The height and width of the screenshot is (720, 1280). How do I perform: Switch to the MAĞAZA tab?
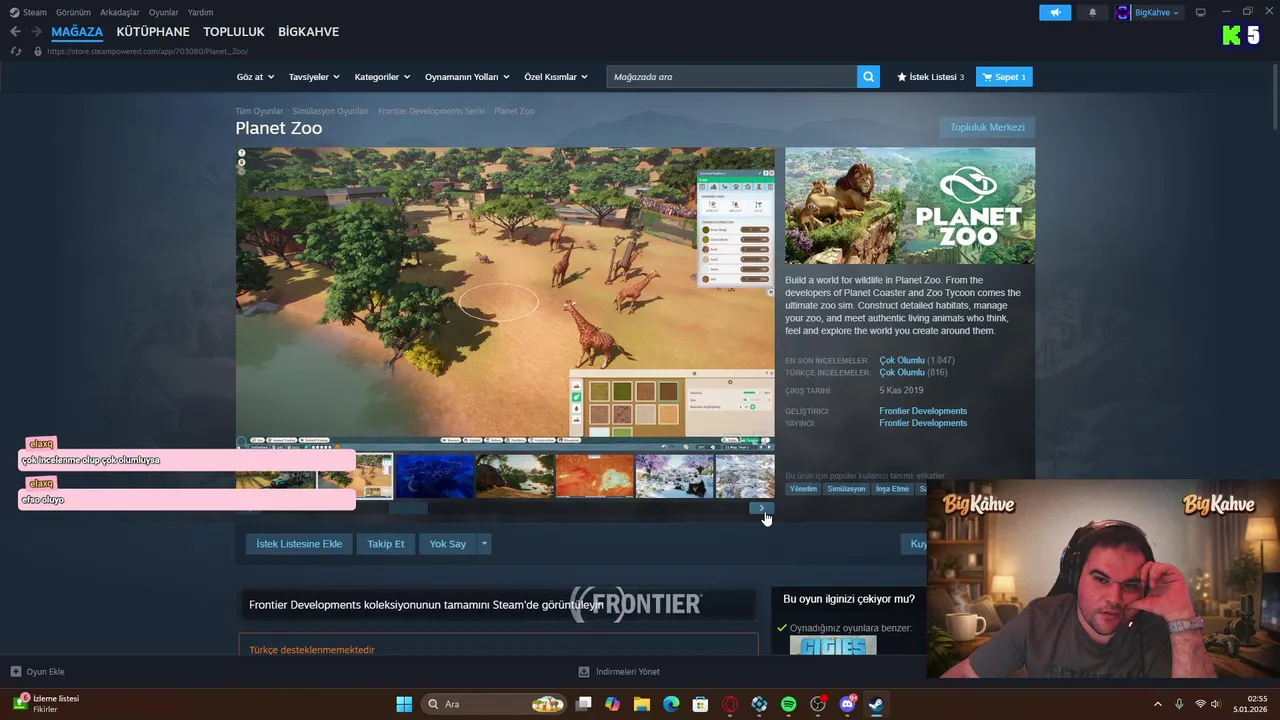77,32
